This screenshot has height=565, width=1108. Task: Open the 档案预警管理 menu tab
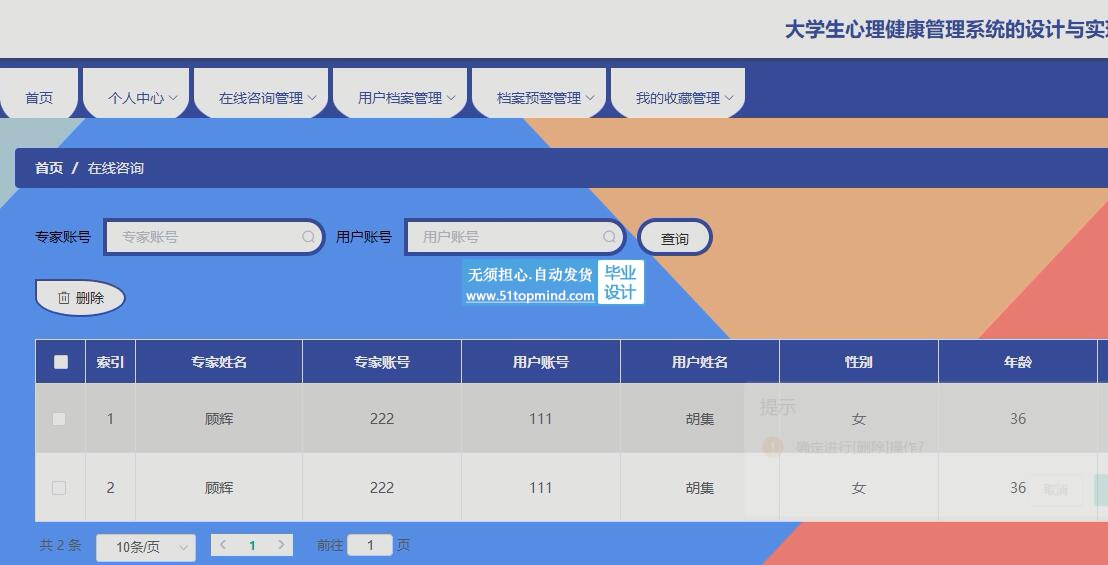(x=539, y=93)
